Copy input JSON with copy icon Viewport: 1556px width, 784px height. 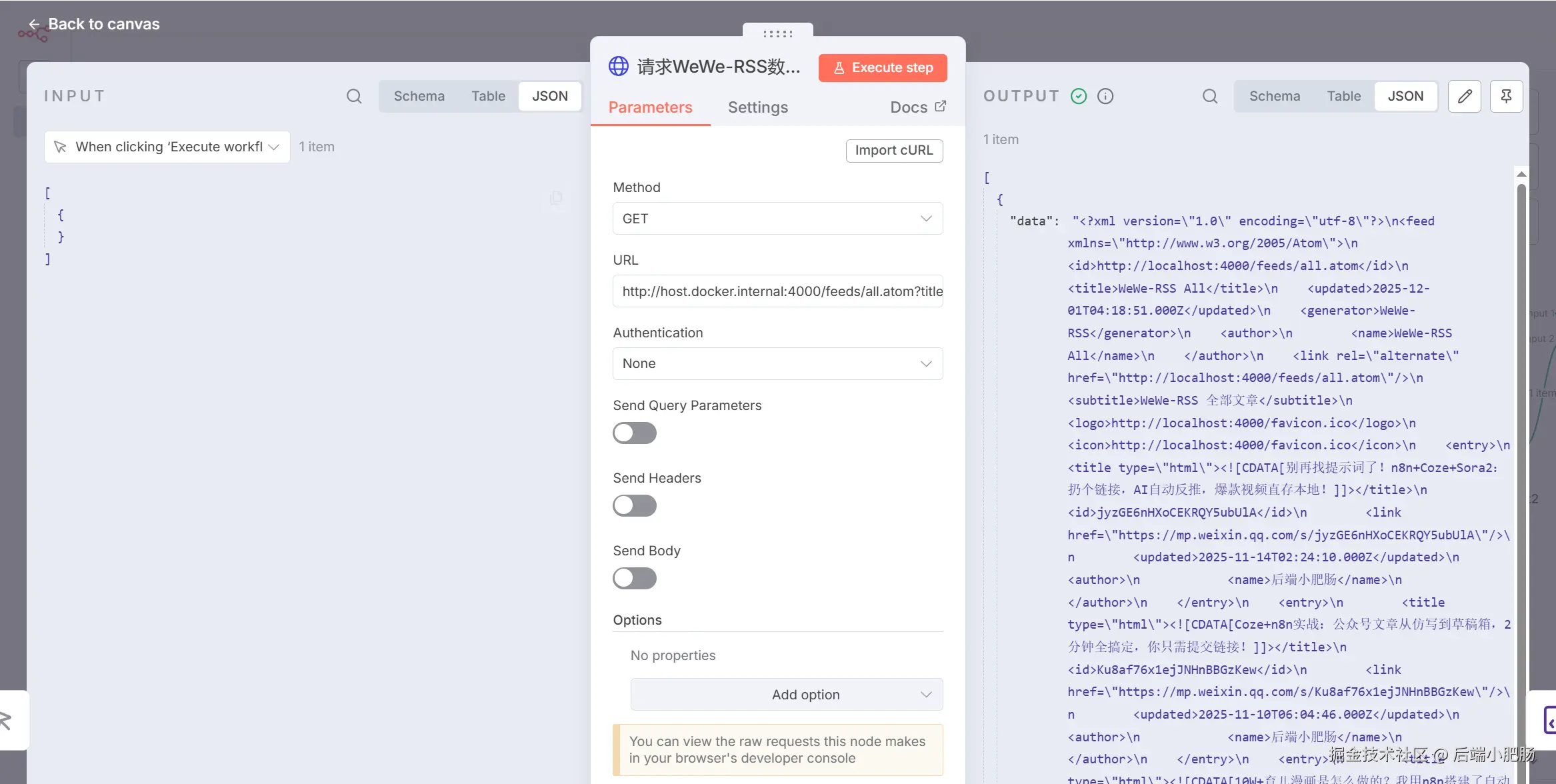click(556, 198)
